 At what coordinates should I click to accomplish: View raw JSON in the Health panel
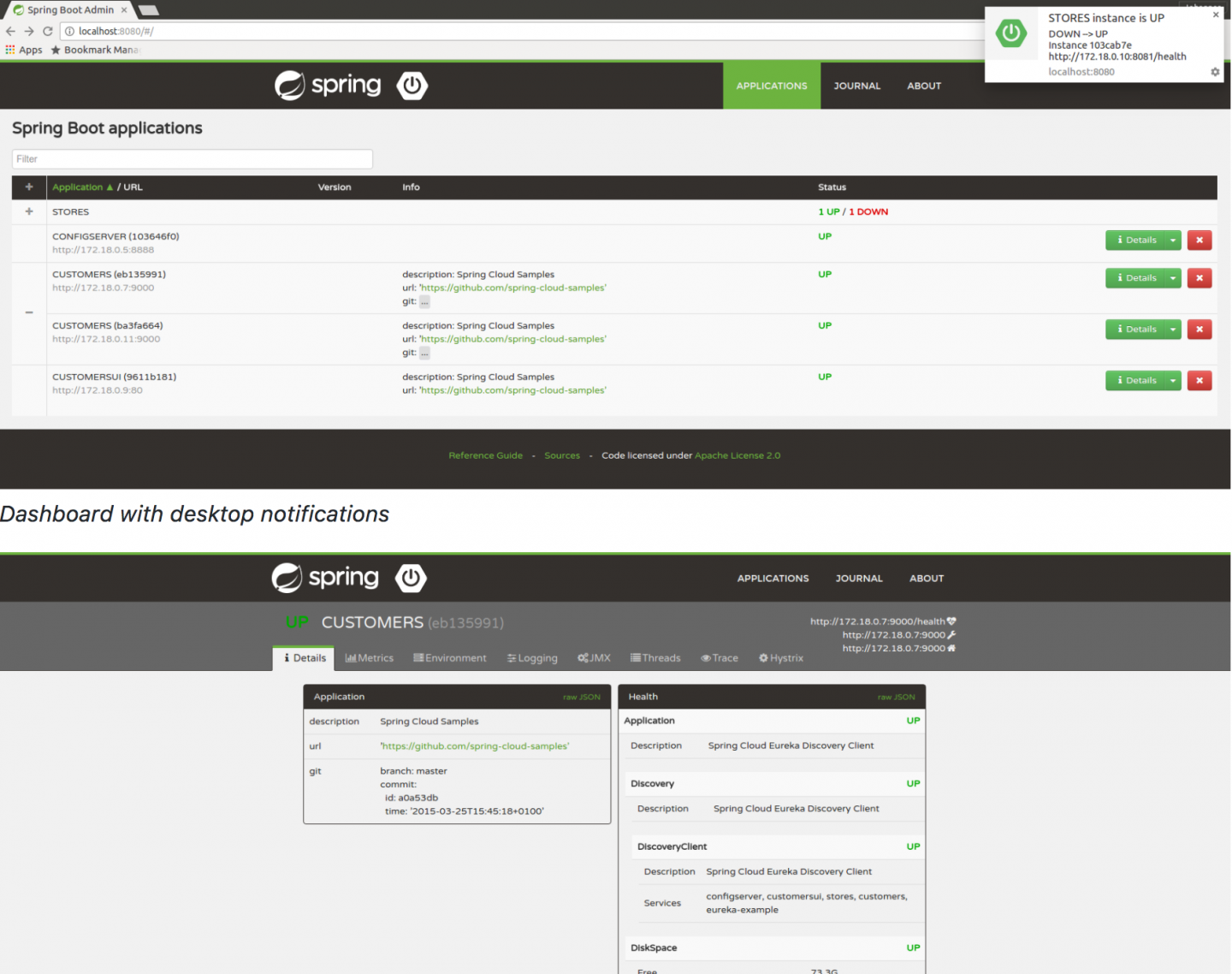tap(896, 697)
